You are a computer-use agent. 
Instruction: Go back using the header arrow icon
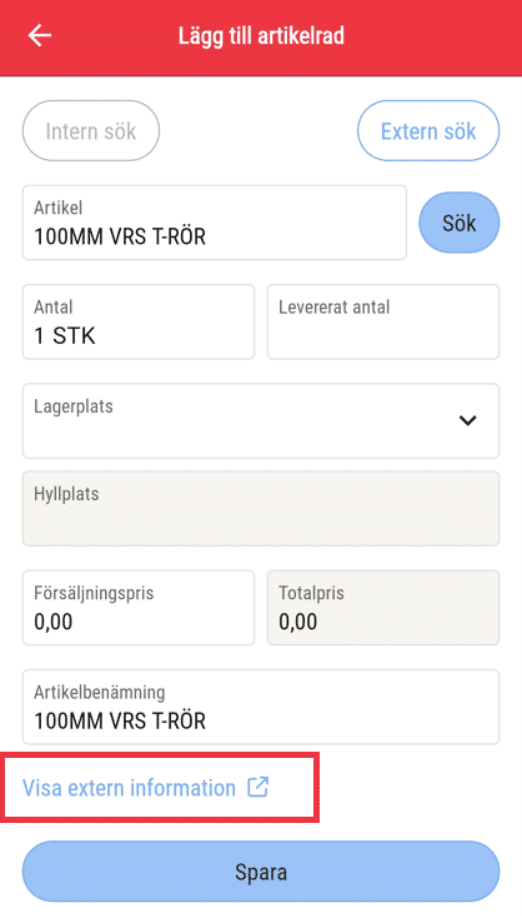coord(40,36)
